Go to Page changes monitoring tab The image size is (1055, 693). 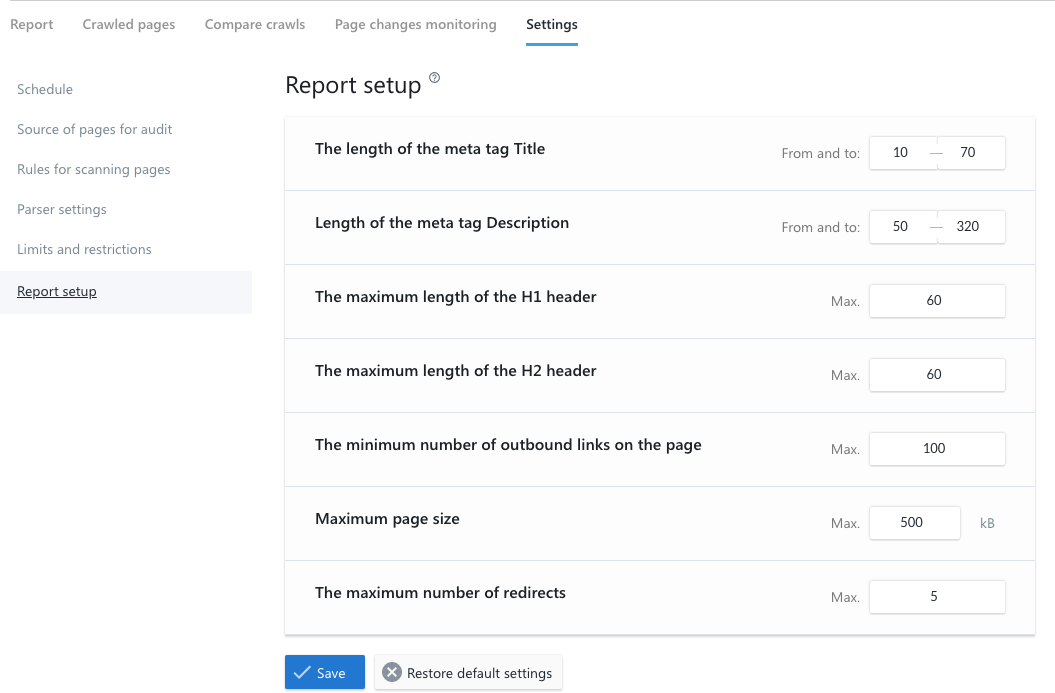[x=415, y=24]
